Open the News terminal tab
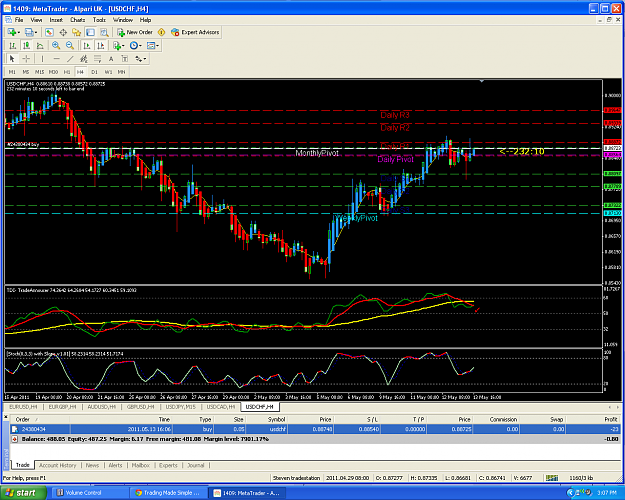 pos(92,465)
